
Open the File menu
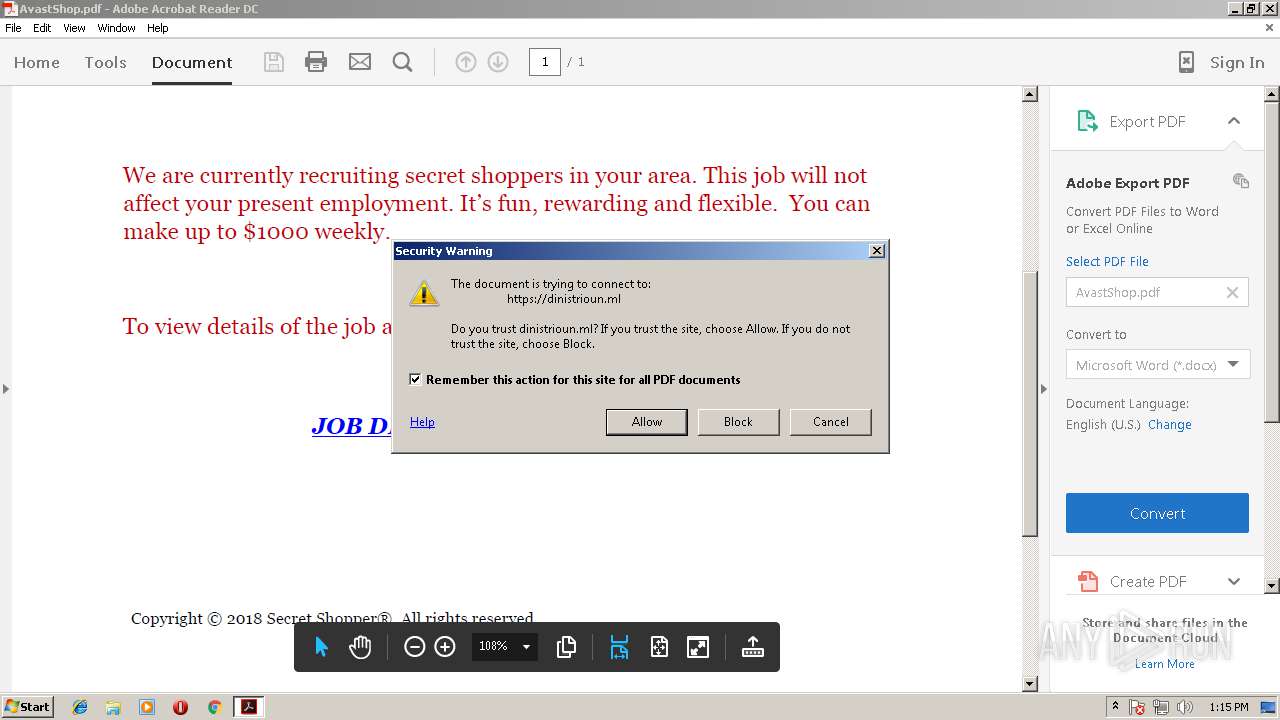(13, 28)
